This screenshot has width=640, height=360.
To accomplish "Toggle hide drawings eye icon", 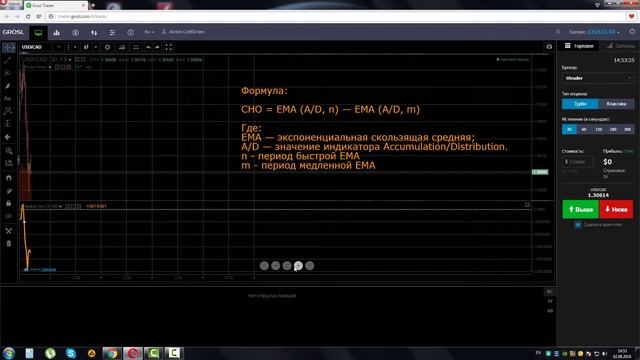I will pos(8,216).
